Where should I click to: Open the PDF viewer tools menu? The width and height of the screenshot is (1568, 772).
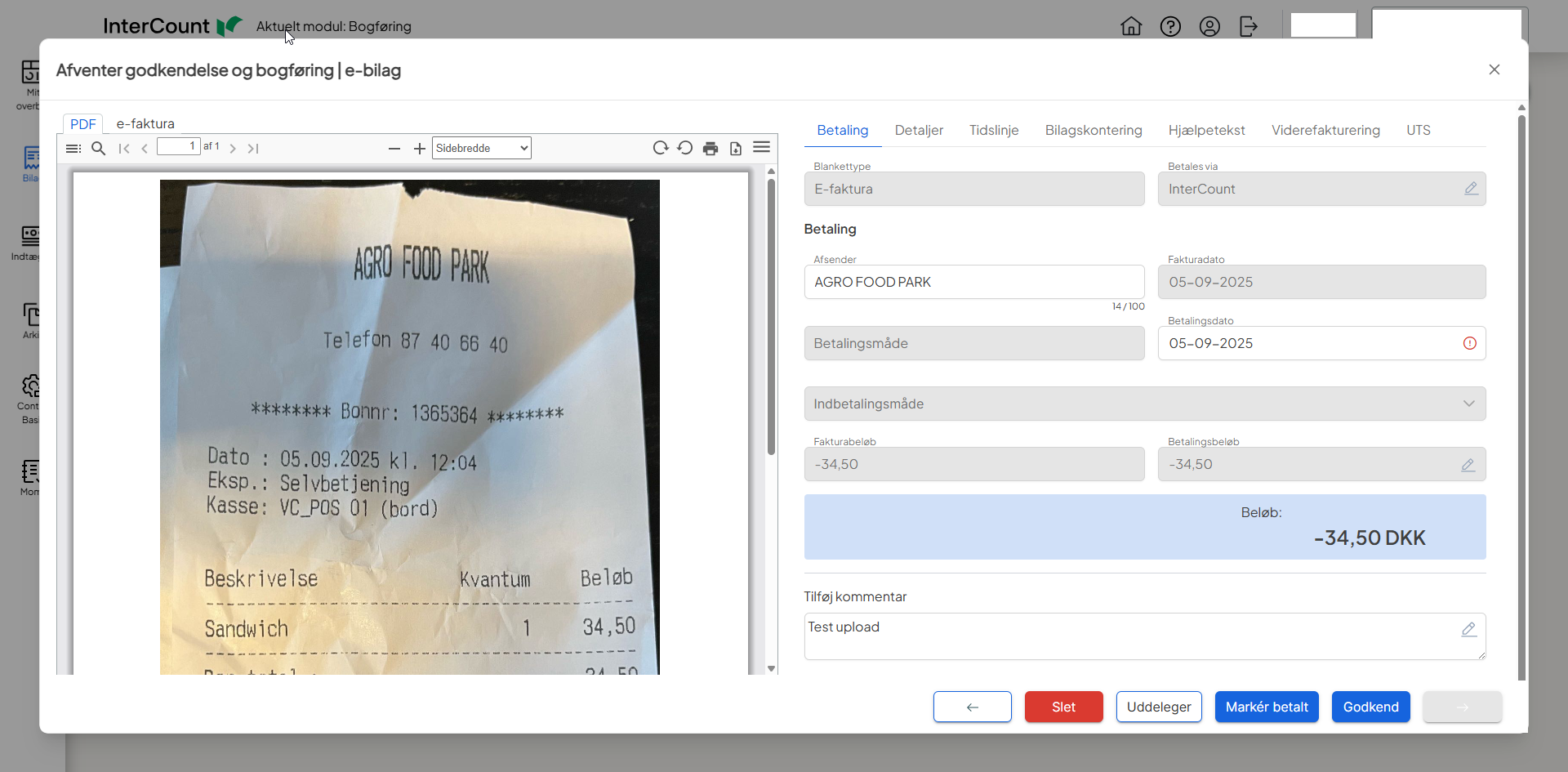point(761,148)
